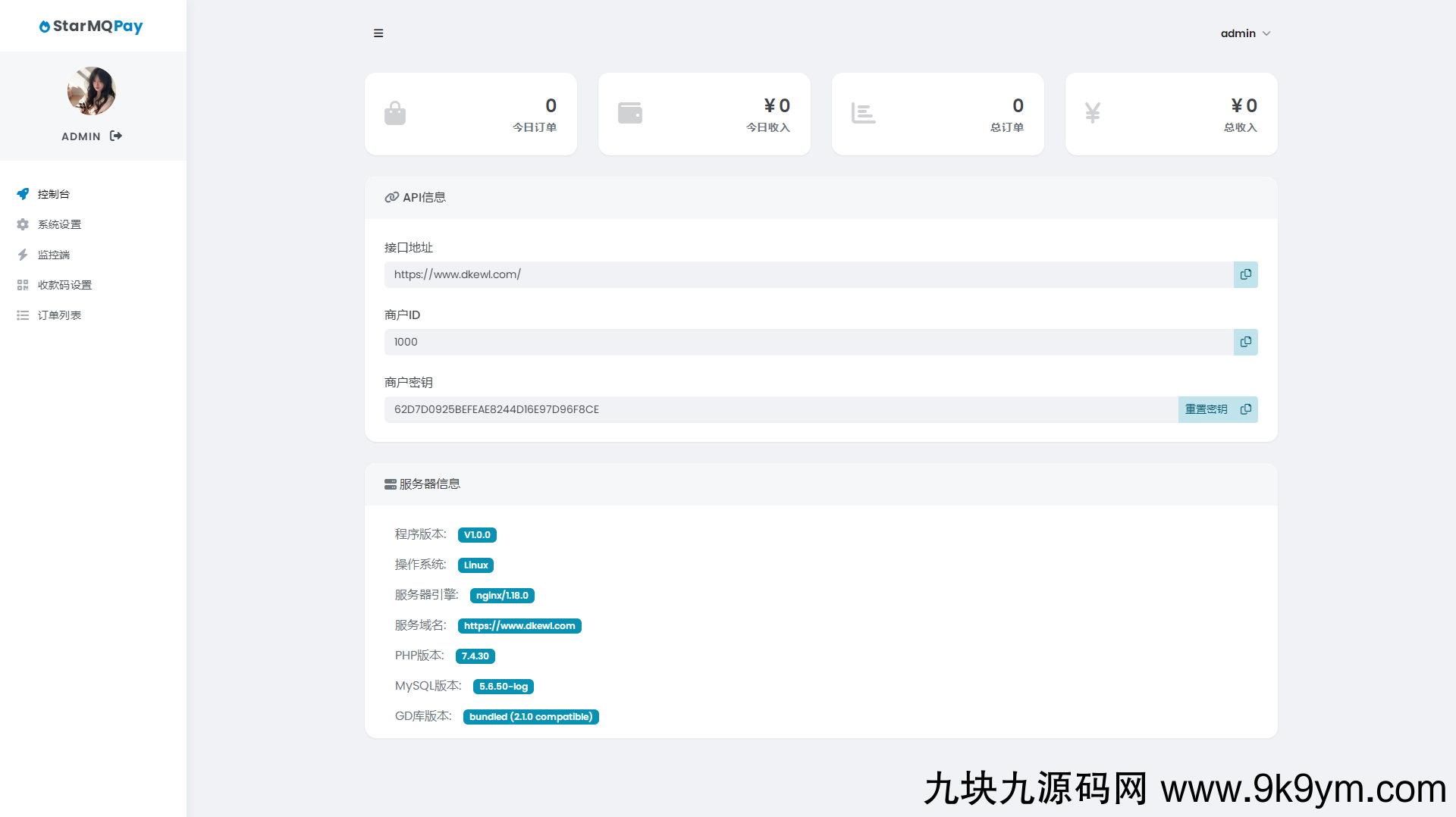This screenshot has height=817, width=1456.
Task: Click the 系统设置 gear icon
Action: [23, 224]
